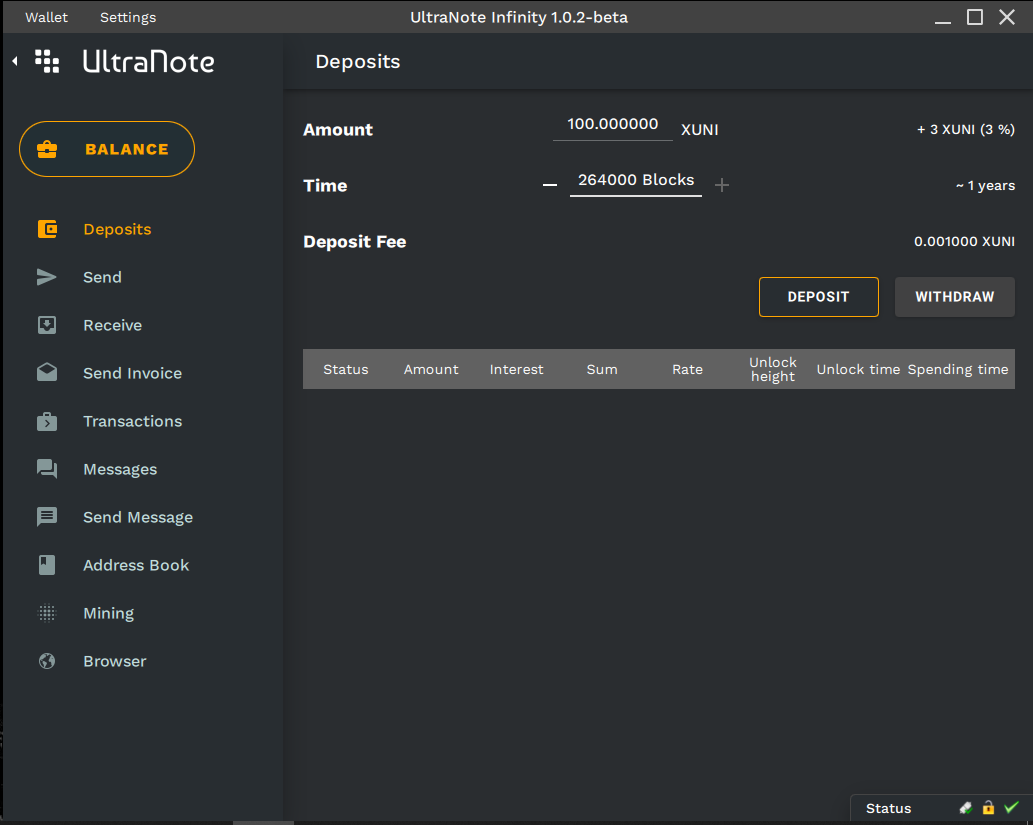
Task: Click the '+ 3 XUNI (3 %)' interest text
Action: click(x=966, y=130)
